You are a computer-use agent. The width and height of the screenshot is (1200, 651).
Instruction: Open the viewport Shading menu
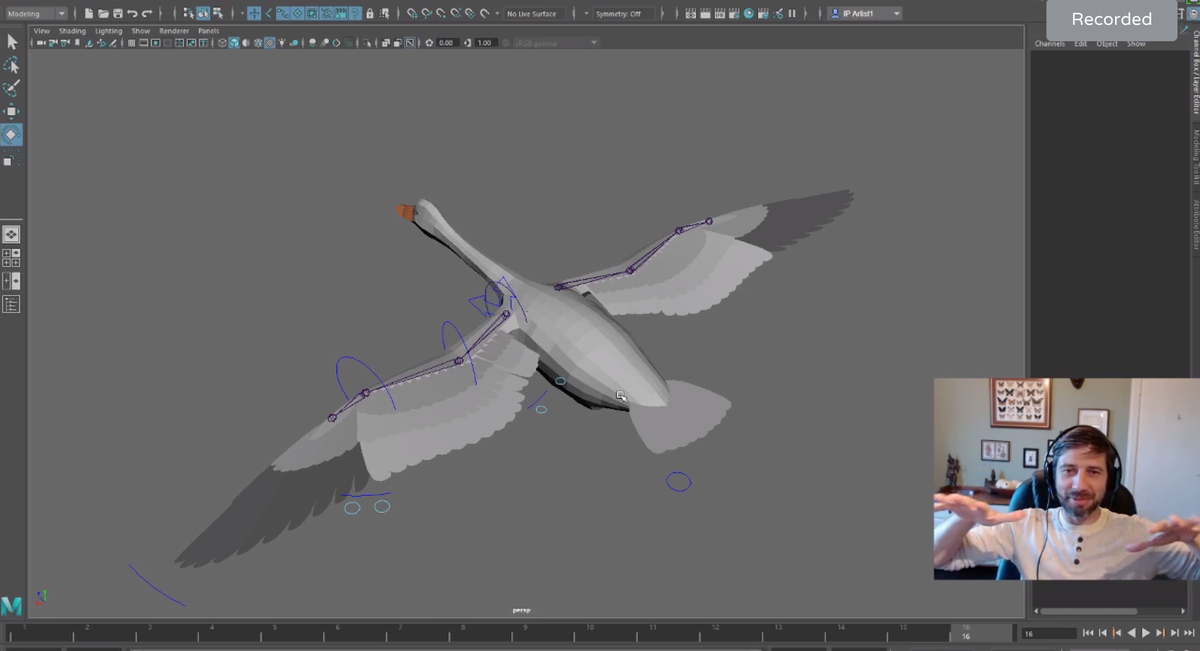pyautogui.click(x=72, y=31)
